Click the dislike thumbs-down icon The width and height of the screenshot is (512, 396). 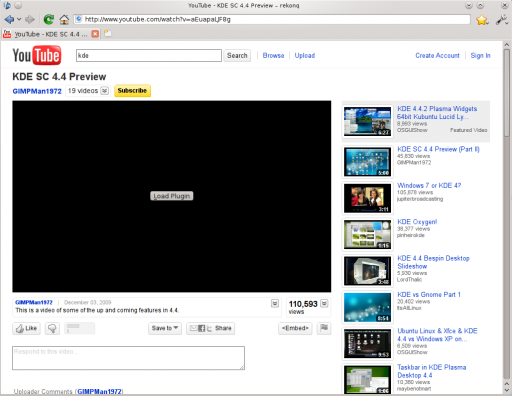52,328
